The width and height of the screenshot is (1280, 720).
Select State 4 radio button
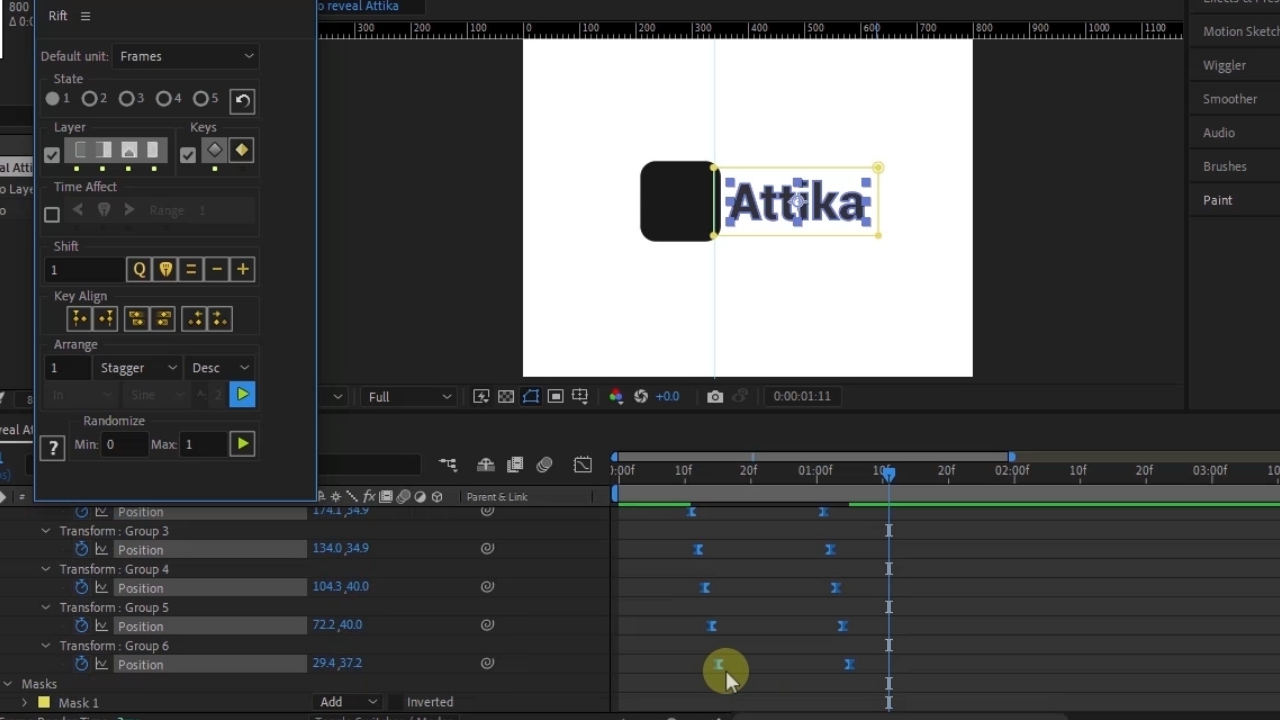164,98
